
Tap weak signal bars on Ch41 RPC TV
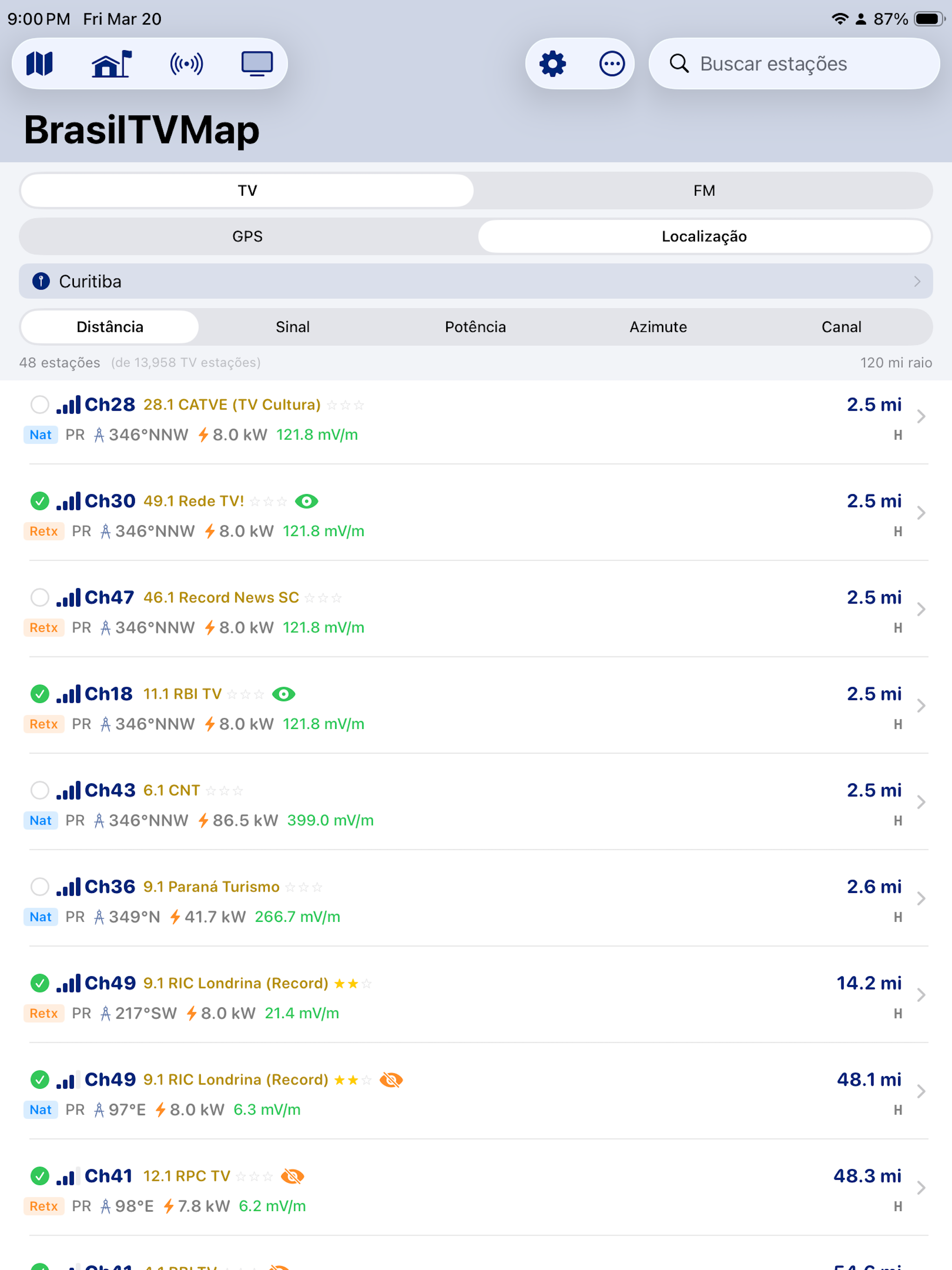[x=68, y=1177]
